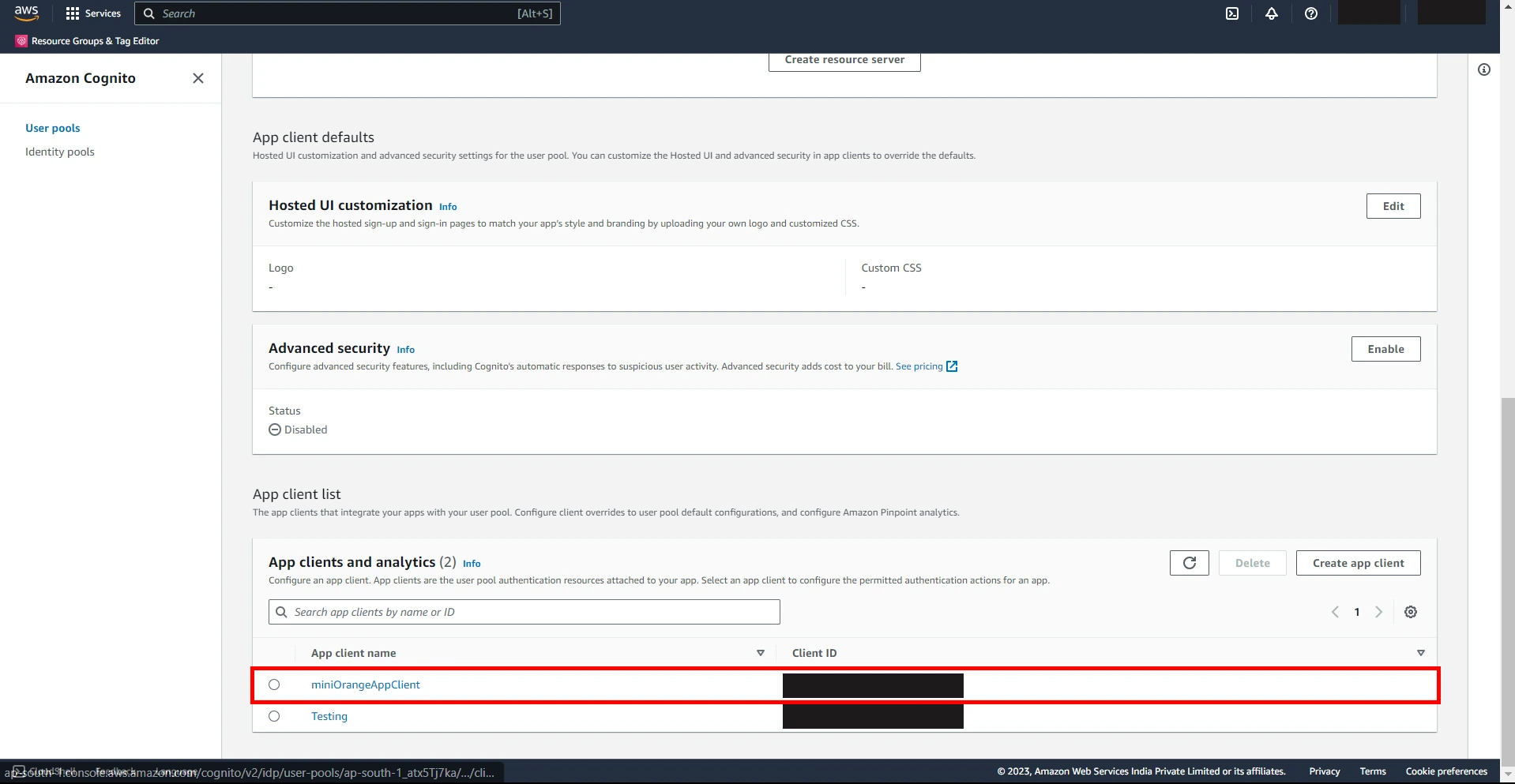Close the Amazon Cognito side navigation

(x=198, y=78)
